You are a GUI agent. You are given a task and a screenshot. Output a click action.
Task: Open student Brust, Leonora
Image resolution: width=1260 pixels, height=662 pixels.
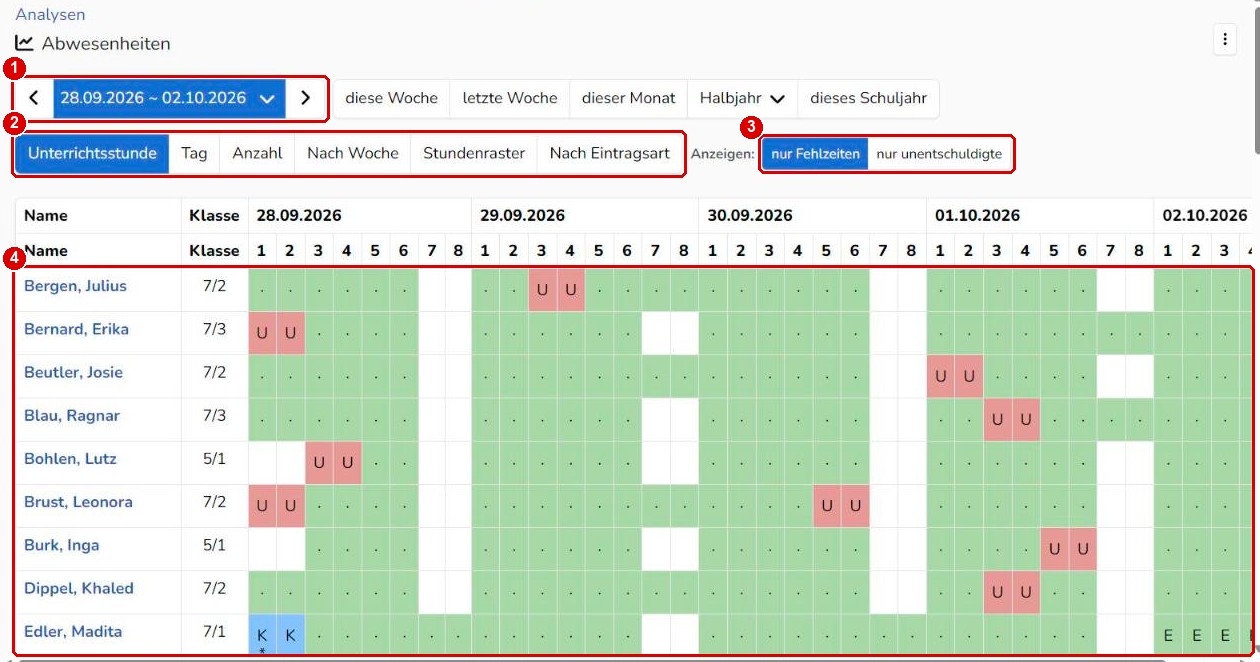78,502
